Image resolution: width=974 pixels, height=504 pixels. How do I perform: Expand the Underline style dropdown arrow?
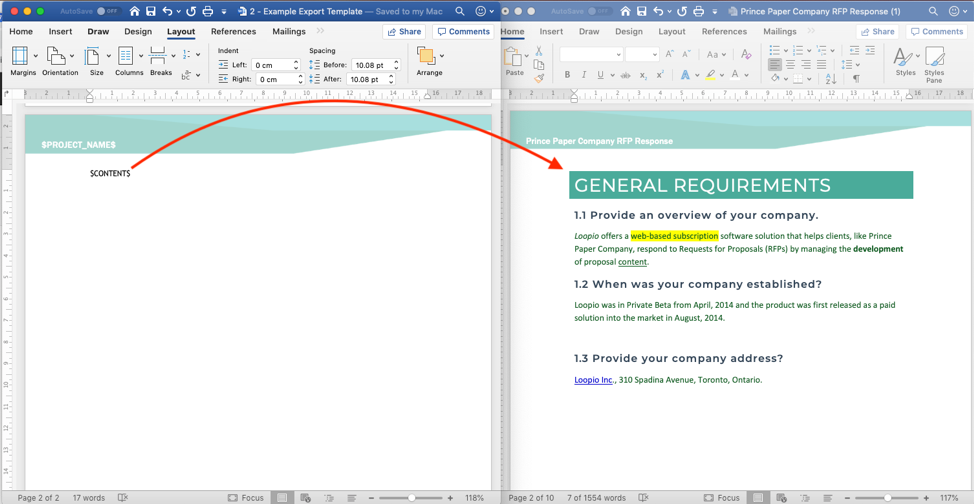click(610, 75)
